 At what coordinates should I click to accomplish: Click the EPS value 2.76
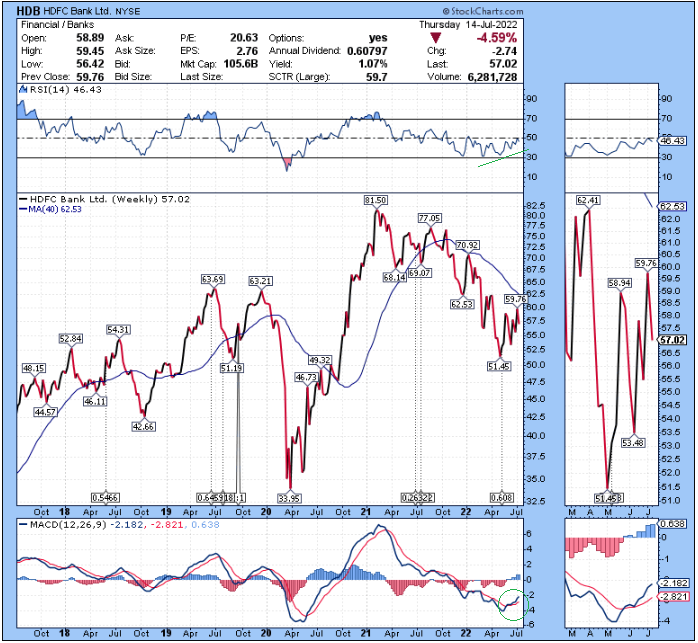[249, 51]
